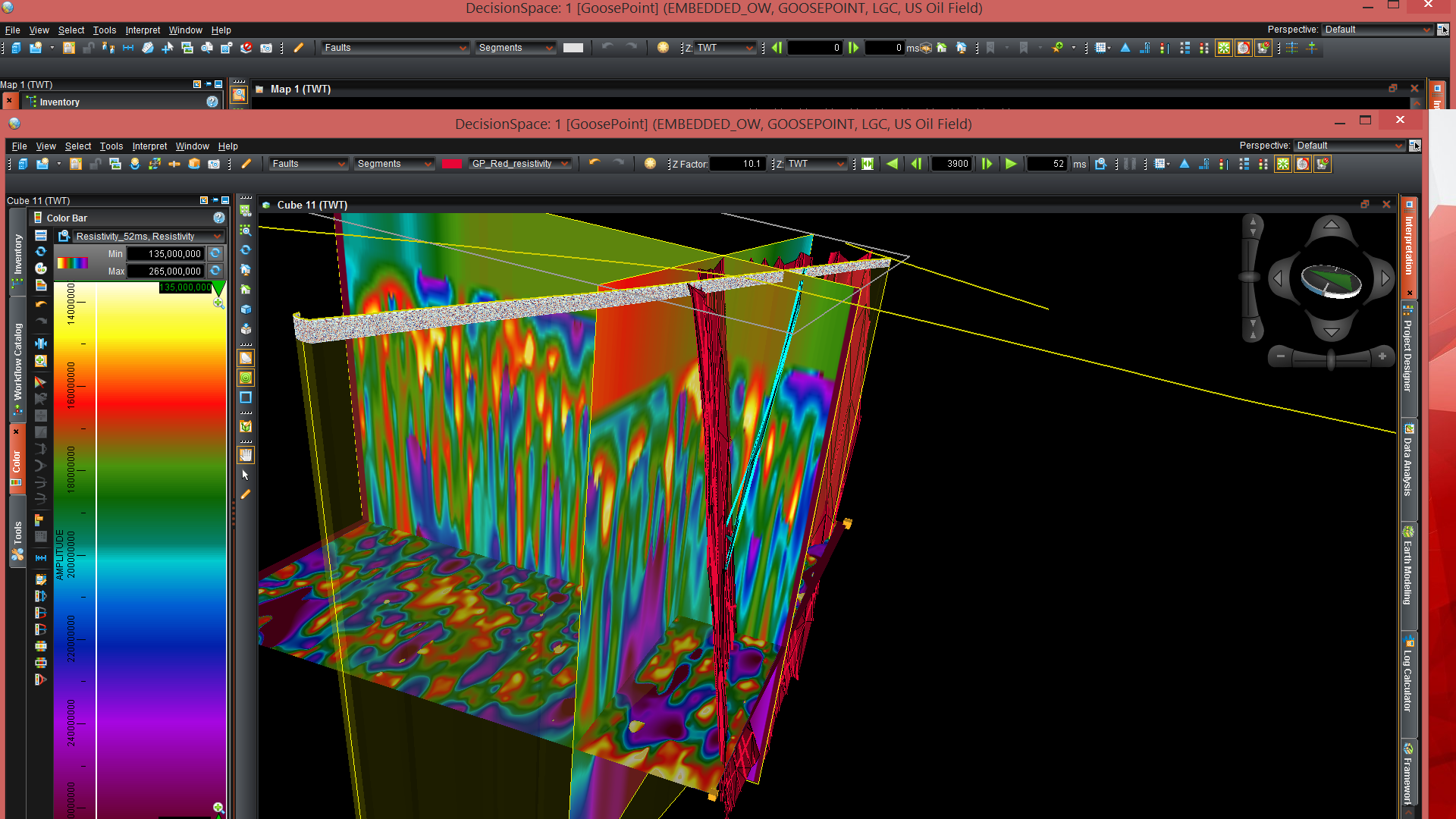
Task: Open the Perspective dropdown in background window
Action: [x=1377, y=30]
